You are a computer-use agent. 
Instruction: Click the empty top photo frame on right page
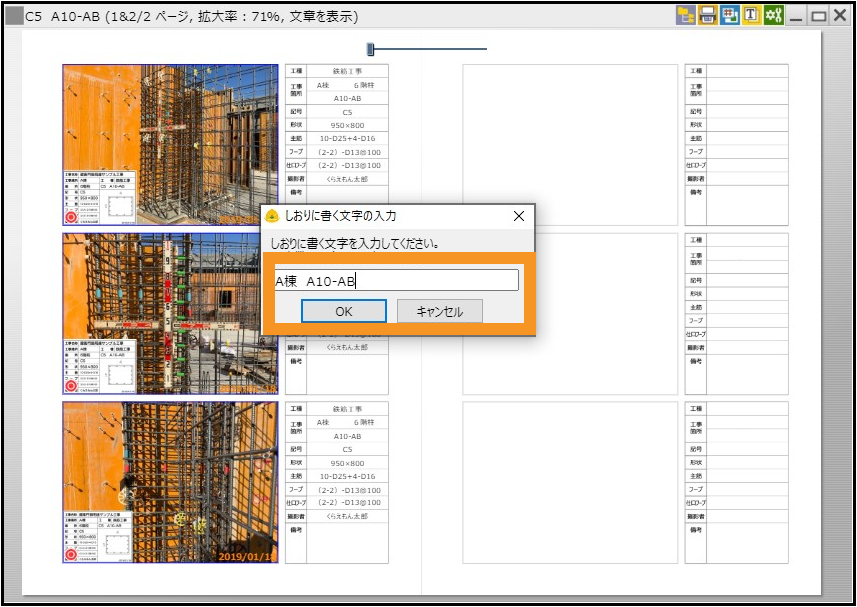570,145
